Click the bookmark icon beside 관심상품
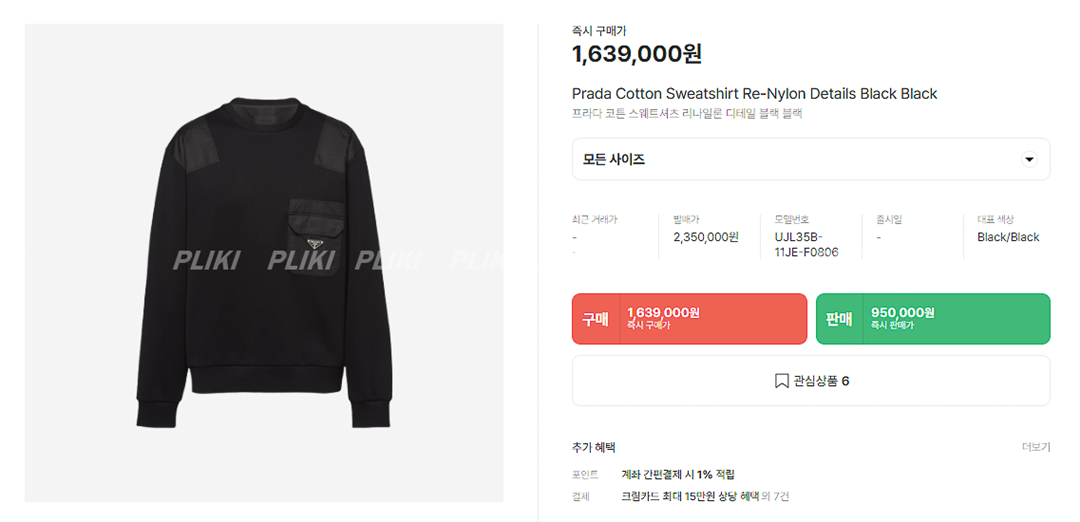 [x=781, y=381]
